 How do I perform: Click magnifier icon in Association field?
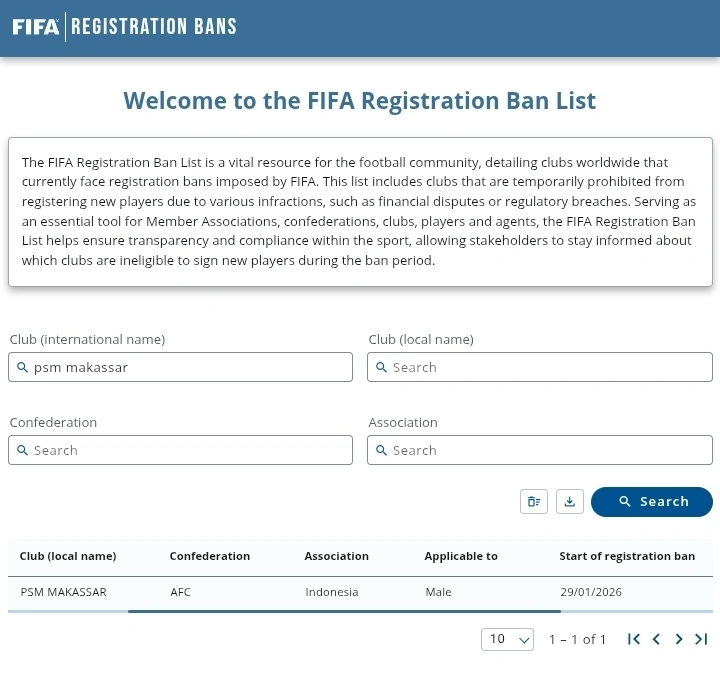381,450
